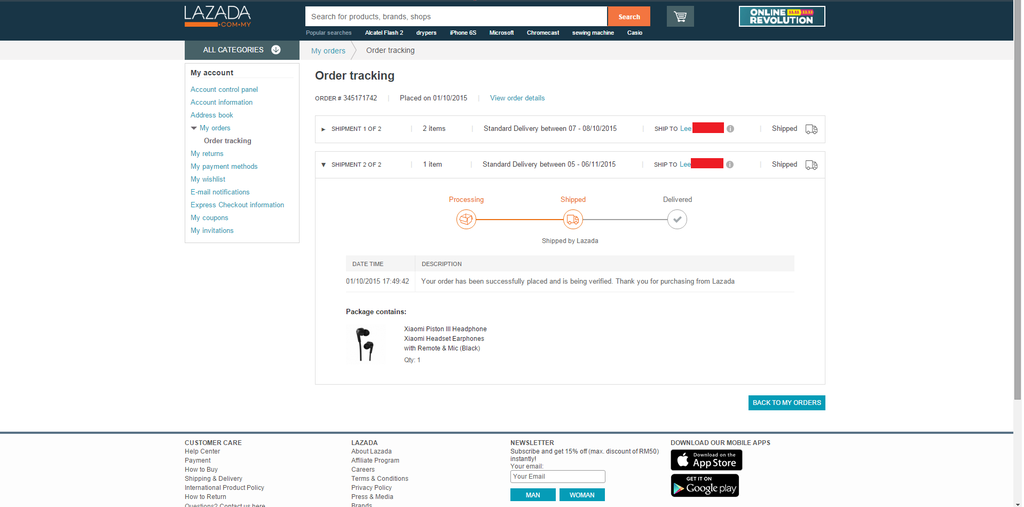
Task: Go to My orders breadcrumb
Action: 328,50
